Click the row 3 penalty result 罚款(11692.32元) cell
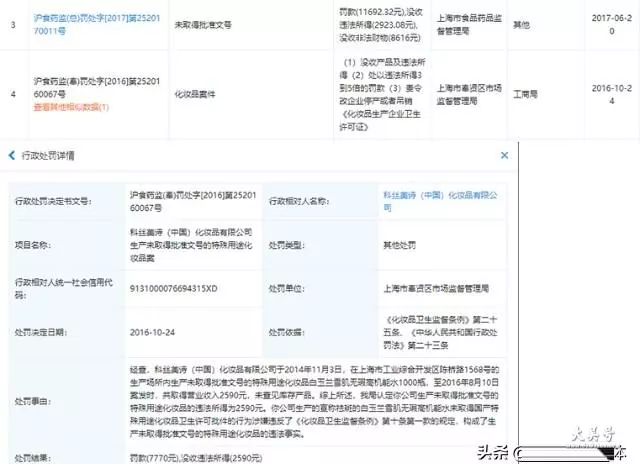The height and width of the screenshot is (464, 640). pyautogui.click(x=381, y=24)
